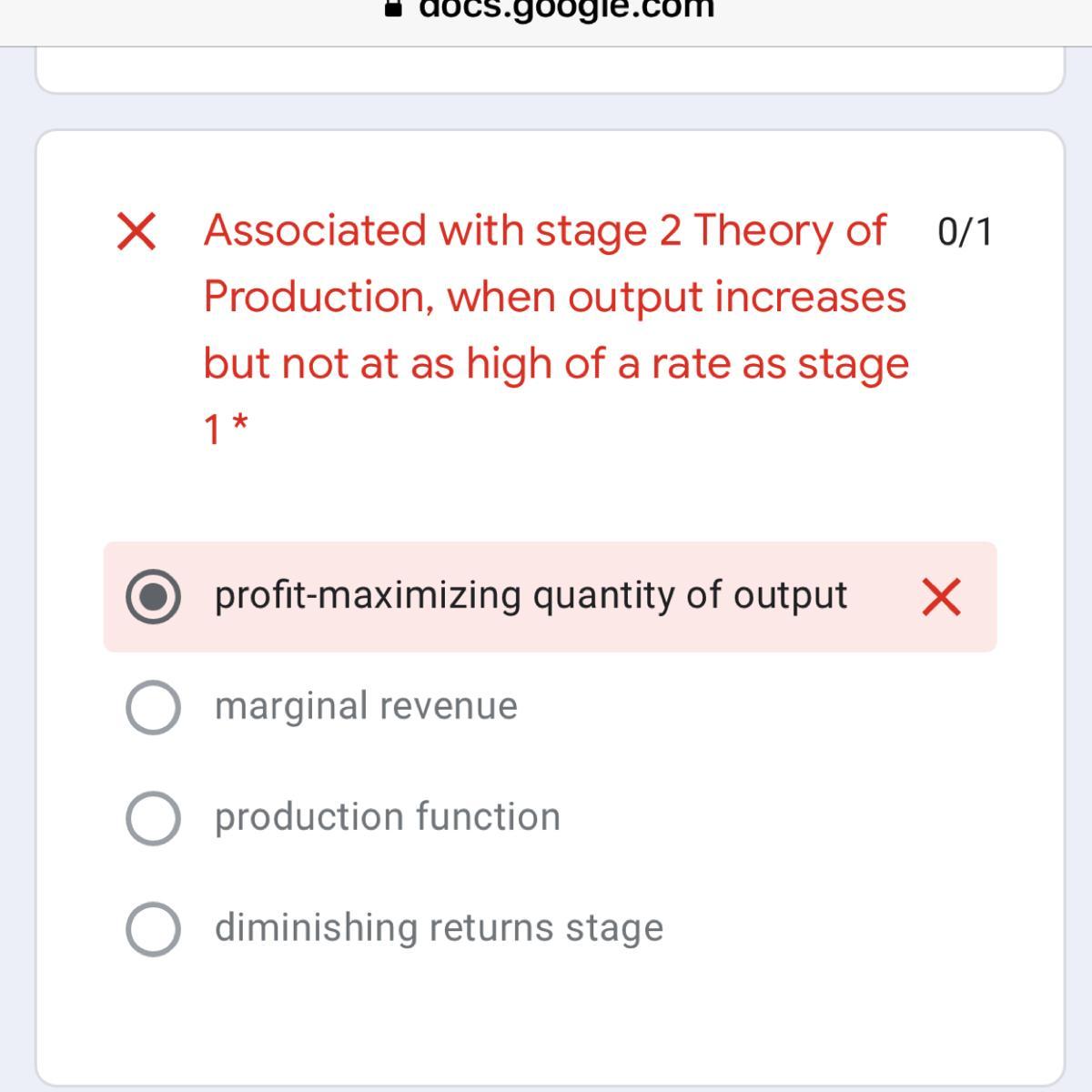The image size is (1092, 1092).
Task: Click the lock icon in address bar
Action: click(x=393, y=7)
